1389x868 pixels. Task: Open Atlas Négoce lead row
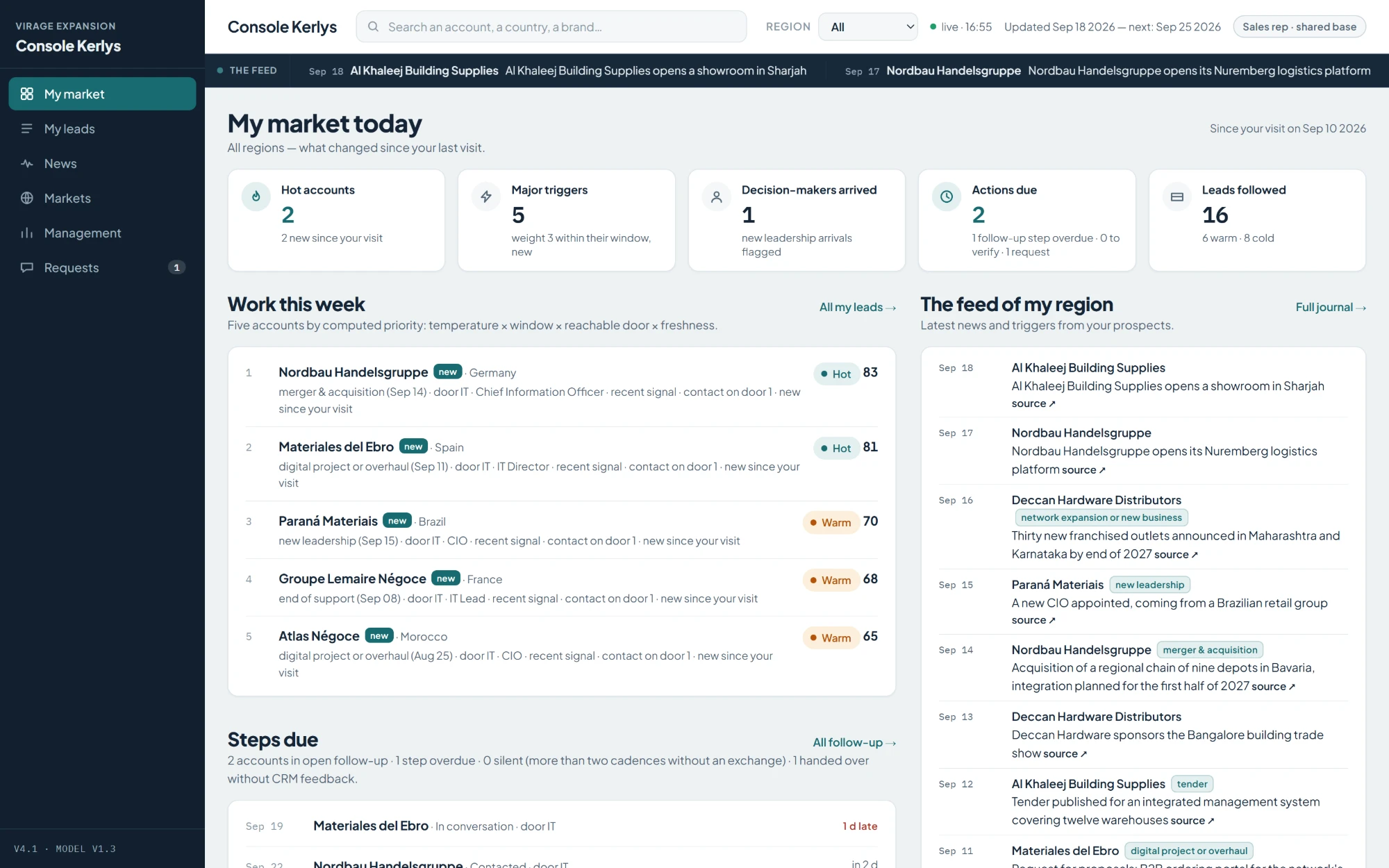(561, 653)
